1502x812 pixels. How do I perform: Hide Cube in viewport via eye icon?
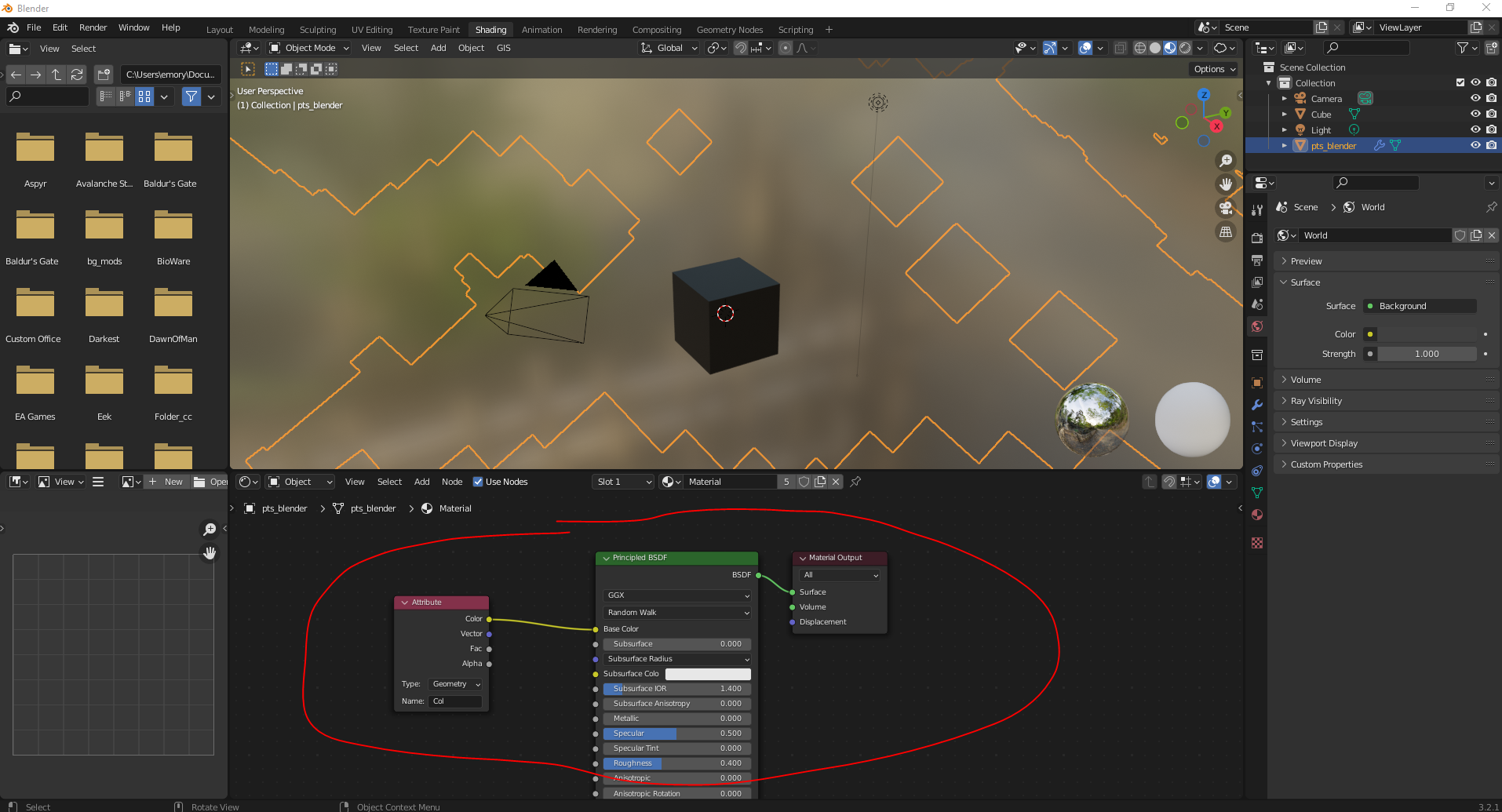tap(1475, 114)
